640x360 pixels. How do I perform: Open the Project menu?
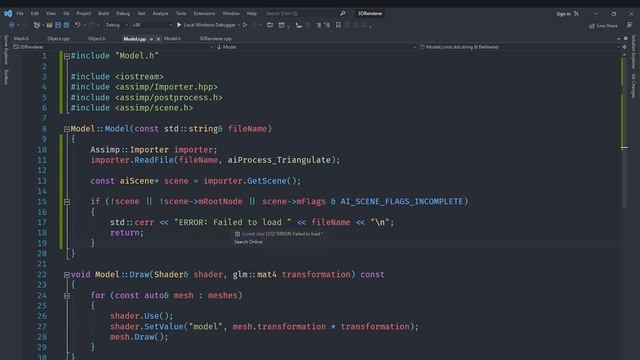(84, 13)
